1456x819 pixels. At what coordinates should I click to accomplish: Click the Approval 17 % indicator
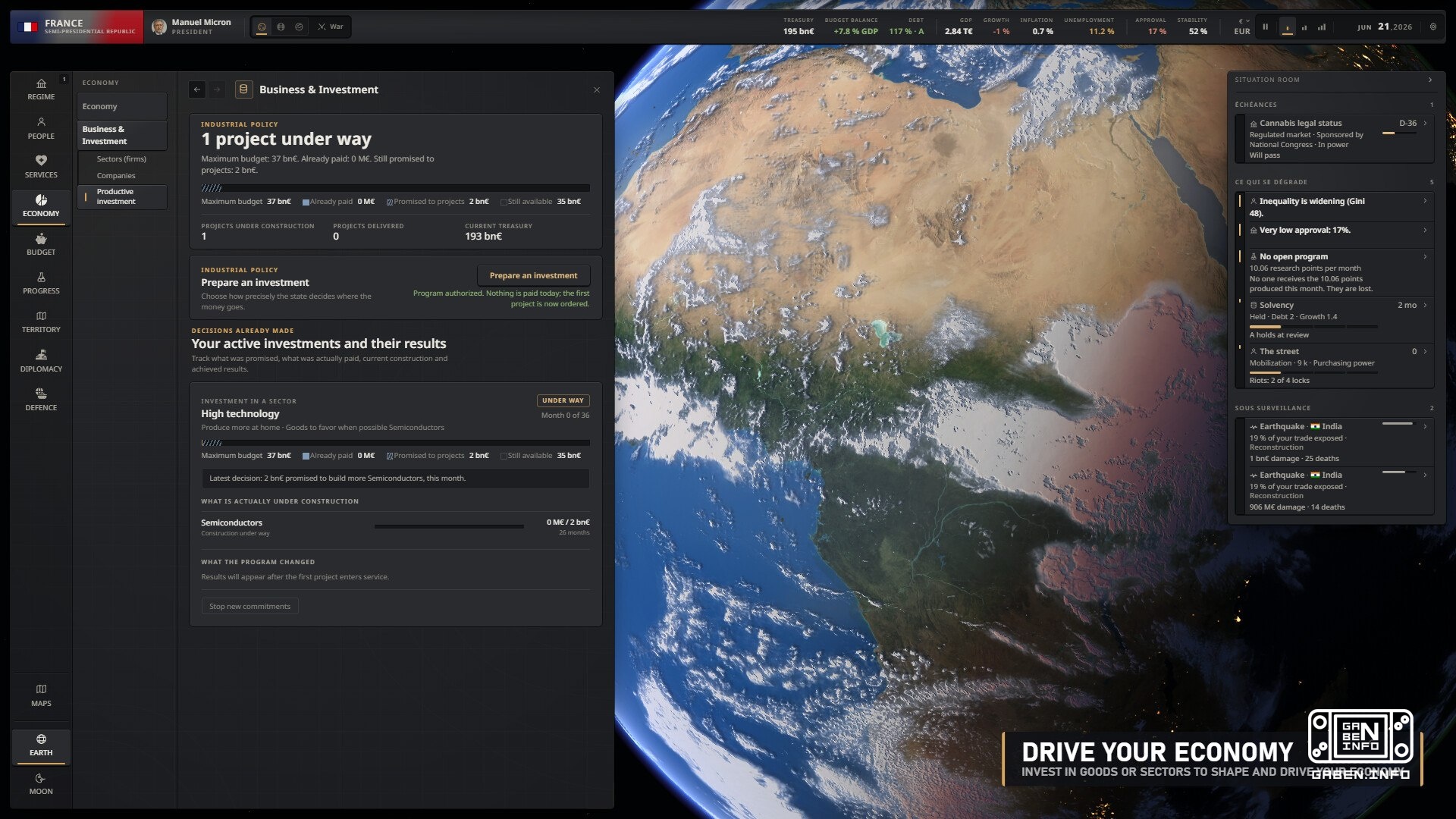tap(1152, 27)
